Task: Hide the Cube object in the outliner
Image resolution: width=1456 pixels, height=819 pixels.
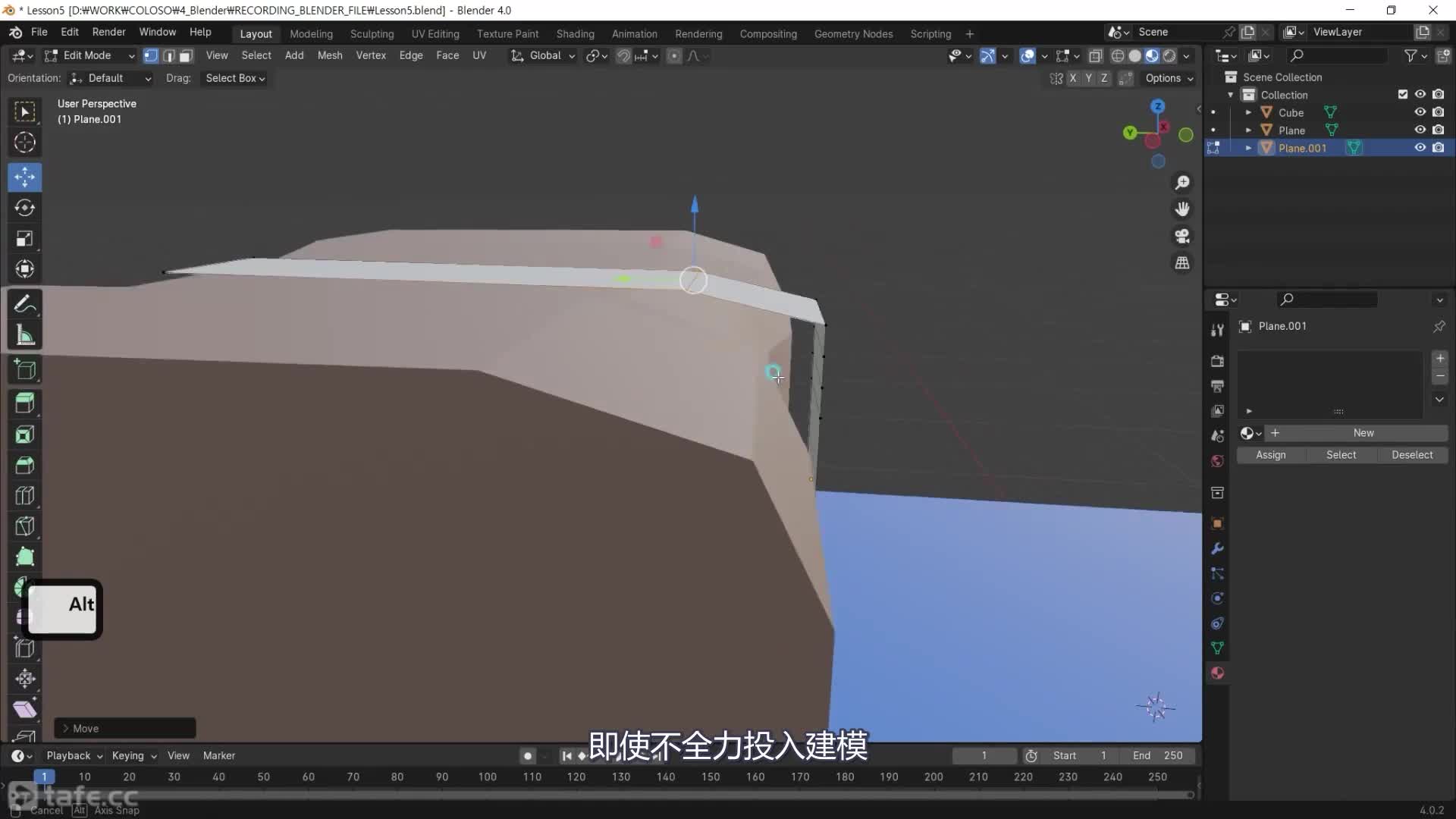Action: (1420, 111)
